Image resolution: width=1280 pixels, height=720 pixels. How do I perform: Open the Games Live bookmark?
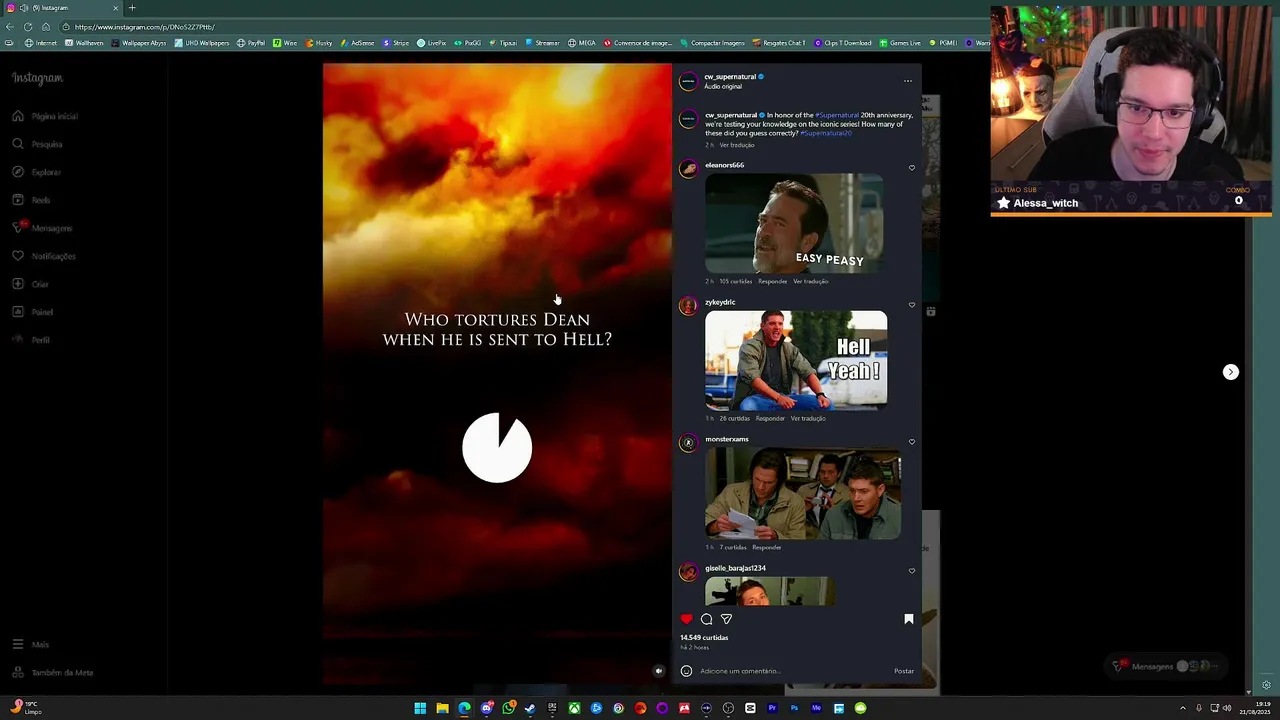pos(900,43)
